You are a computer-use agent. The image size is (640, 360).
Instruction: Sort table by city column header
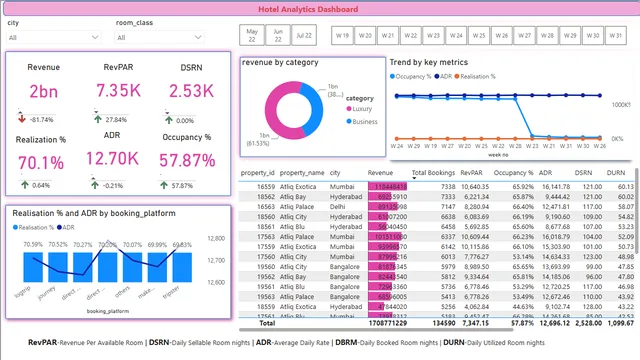coord(335,173)
